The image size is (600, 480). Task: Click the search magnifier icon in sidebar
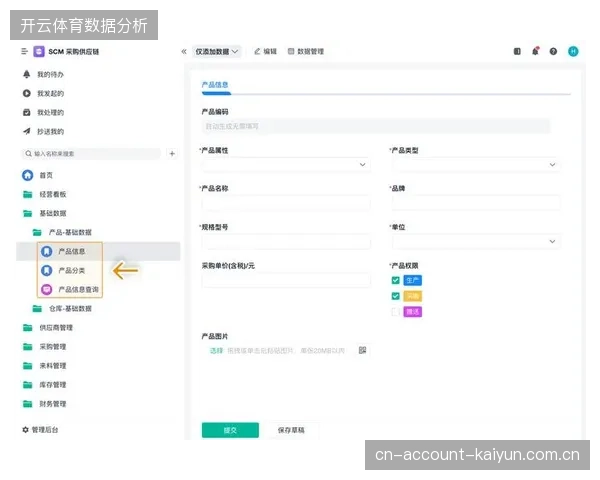click(28, 153)
